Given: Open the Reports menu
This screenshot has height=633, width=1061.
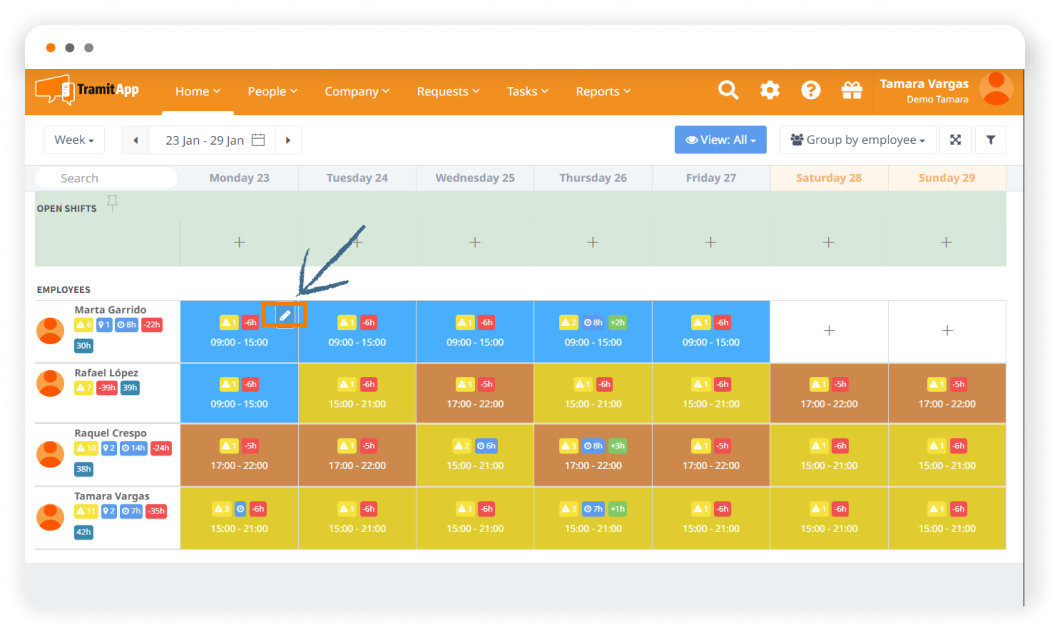Looking at the screenshot, I should click(603, 91).
